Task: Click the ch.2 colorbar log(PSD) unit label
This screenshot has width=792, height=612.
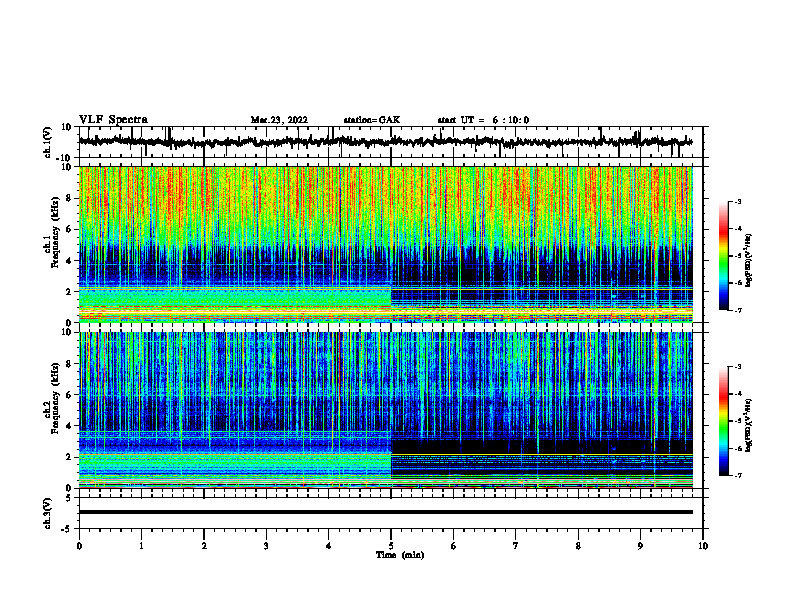Action: (749, 425)
